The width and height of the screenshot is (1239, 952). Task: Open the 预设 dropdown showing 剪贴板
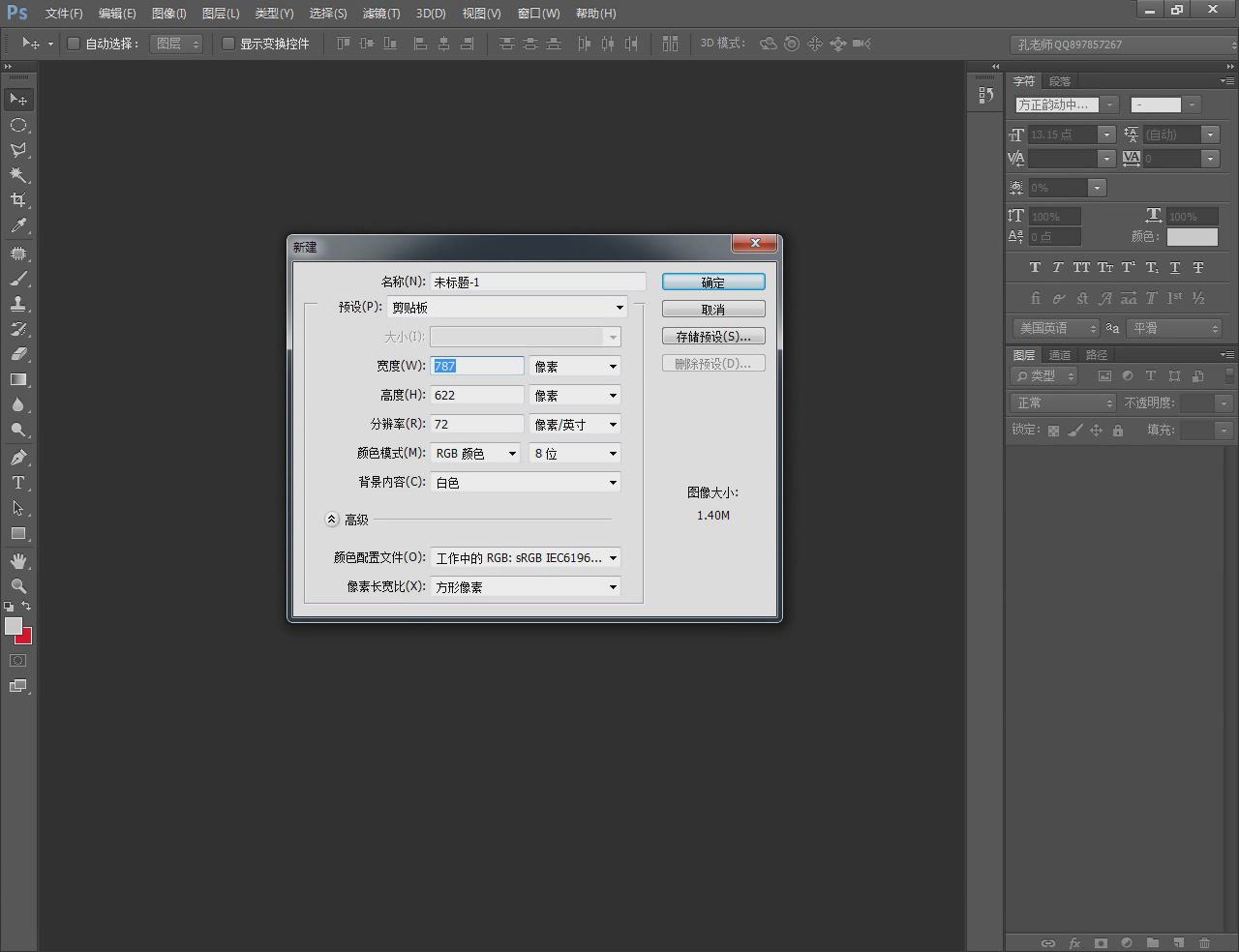[x=507, y=308]
